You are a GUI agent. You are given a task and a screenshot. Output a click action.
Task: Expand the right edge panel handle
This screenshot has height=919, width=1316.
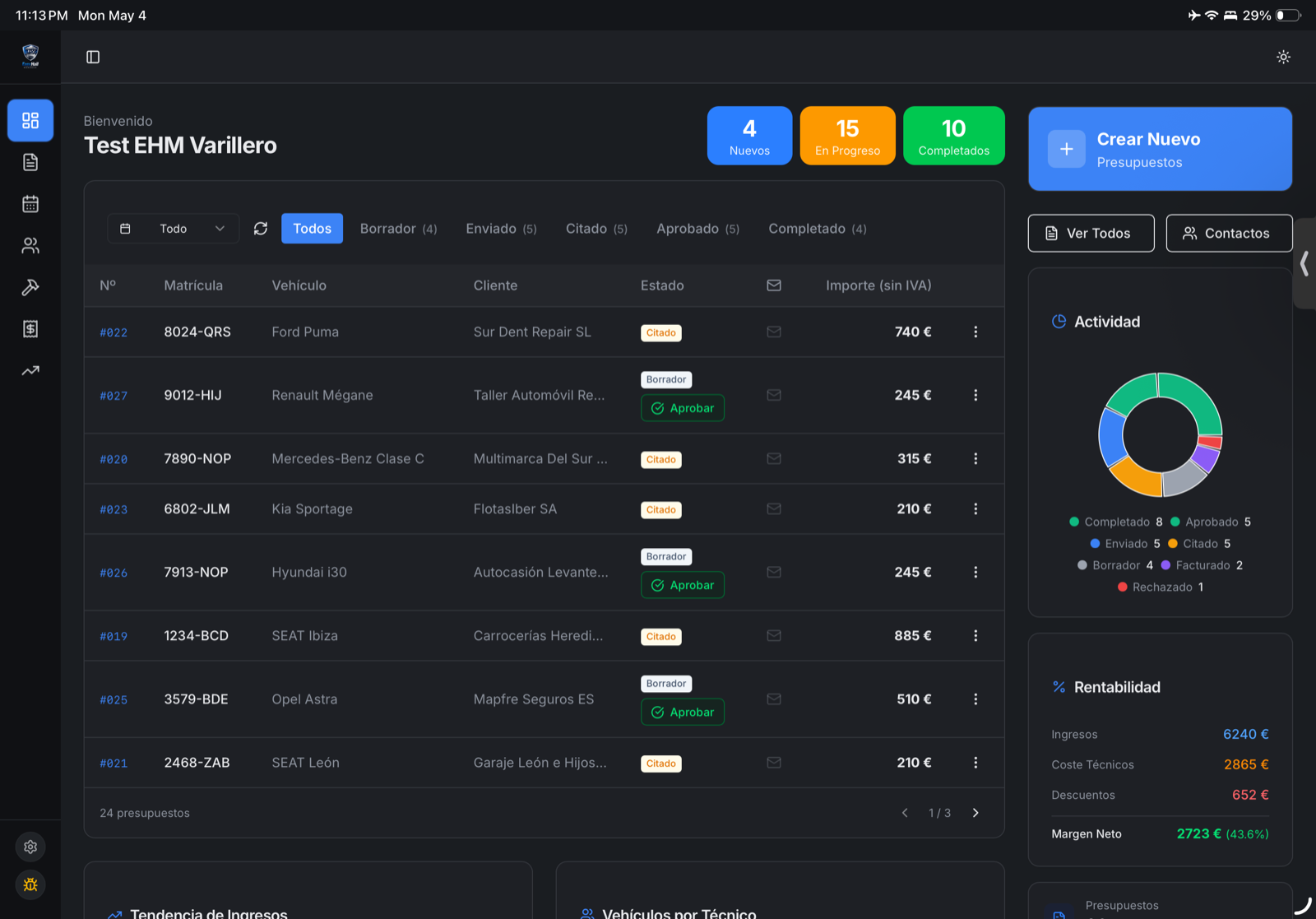pyautogui.click(x=1304, y=263)
